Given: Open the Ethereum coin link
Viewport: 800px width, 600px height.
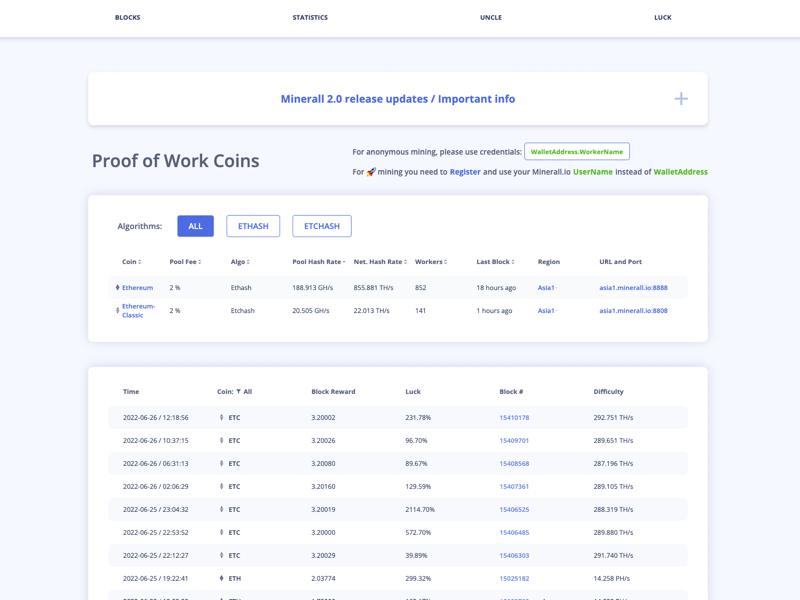Looking at the screenshot, I should (137, 288).
